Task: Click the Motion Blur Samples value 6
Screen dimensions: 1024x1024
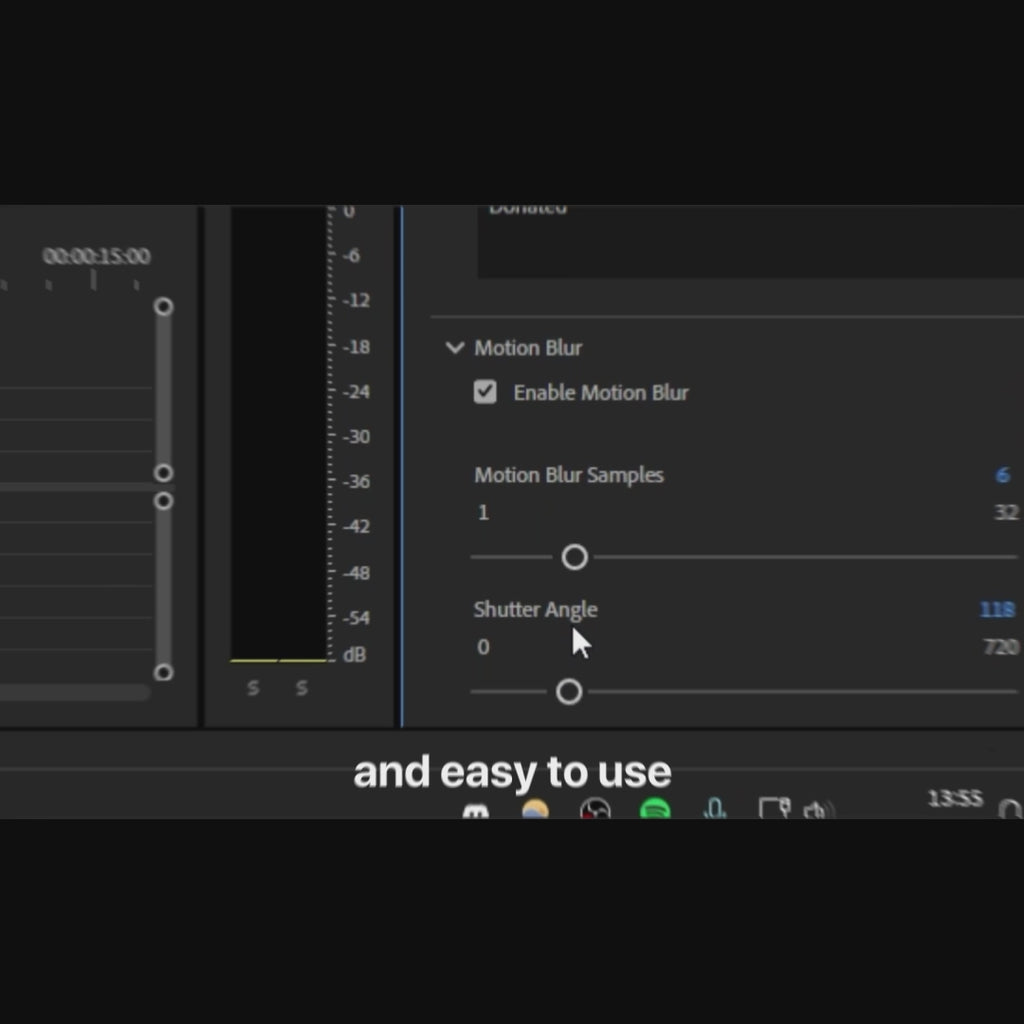Action: coord(1002,475)
